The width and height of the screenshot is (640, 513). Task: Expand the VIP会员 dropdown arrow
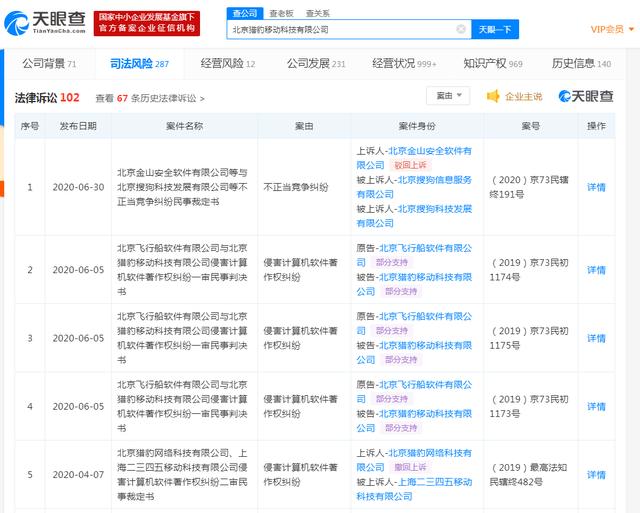click(631, 29)
